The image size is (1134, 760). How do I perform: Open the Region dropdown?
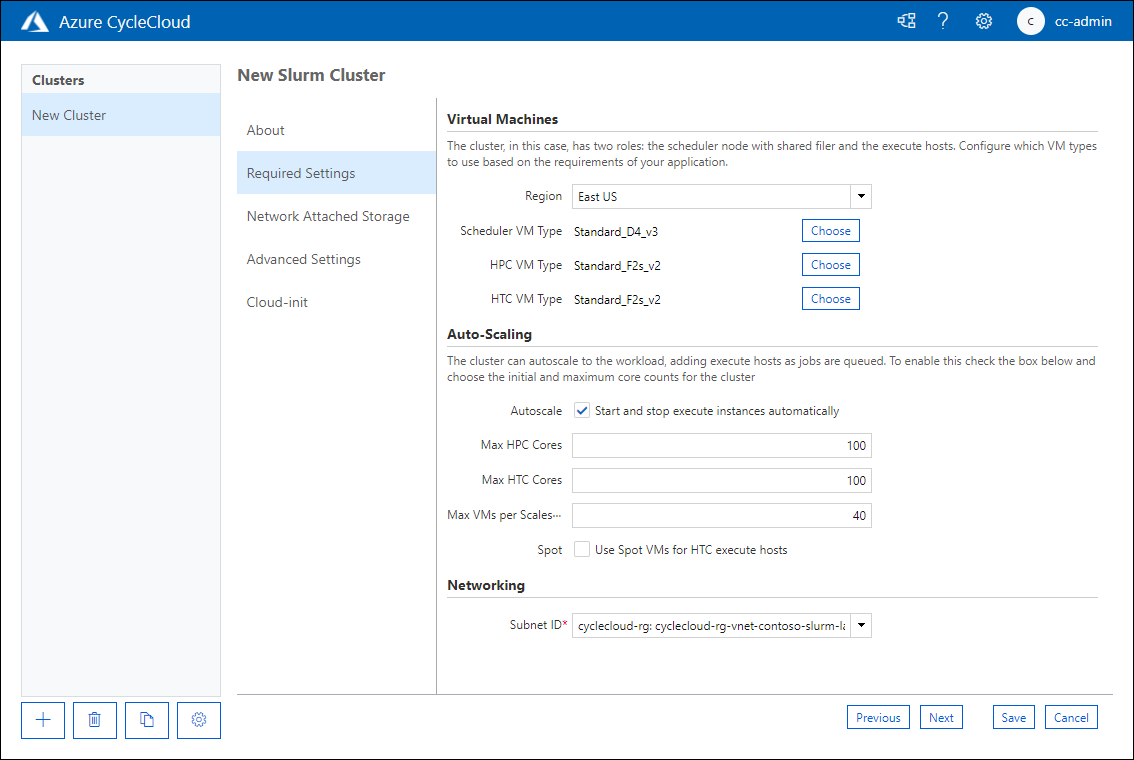[860, 196]
